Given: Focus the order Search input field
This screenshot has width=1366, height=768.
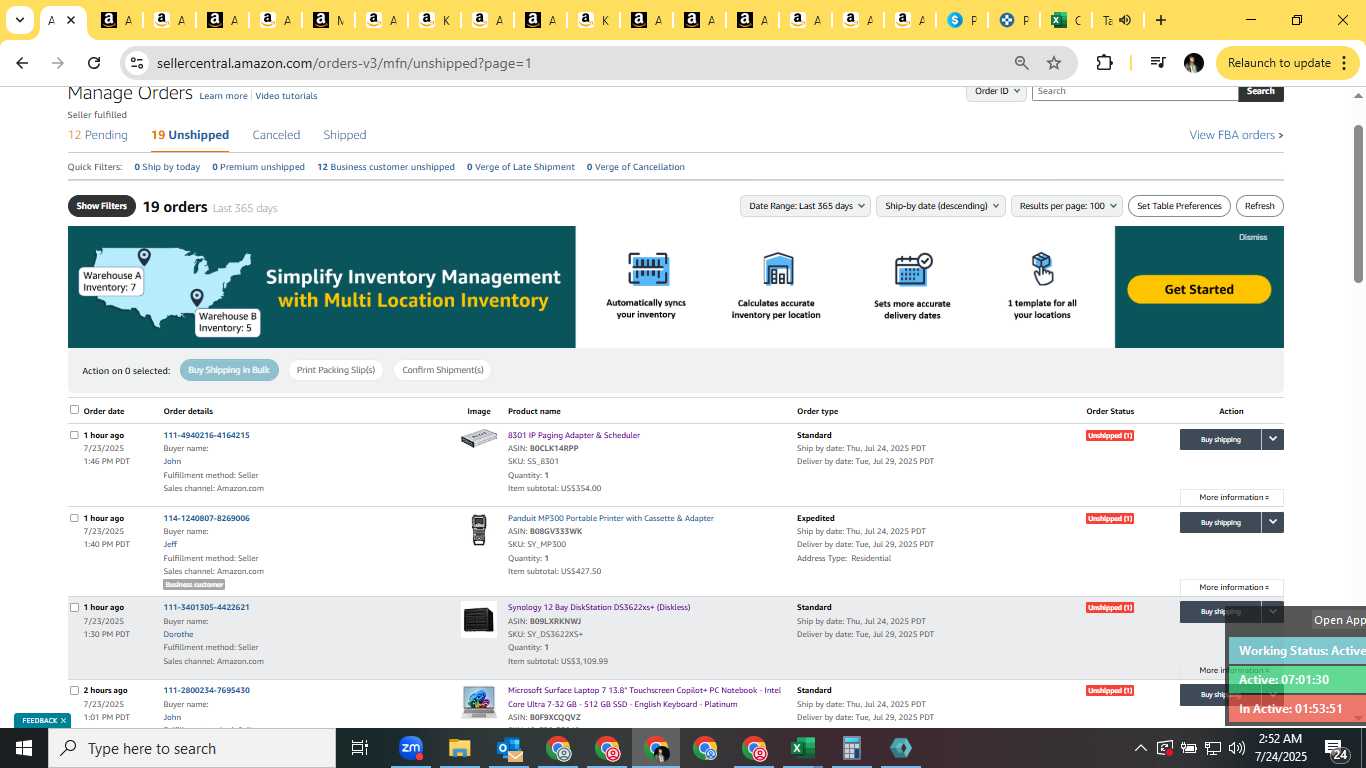Looking at the screenshot, I should tap(1135, 91).
